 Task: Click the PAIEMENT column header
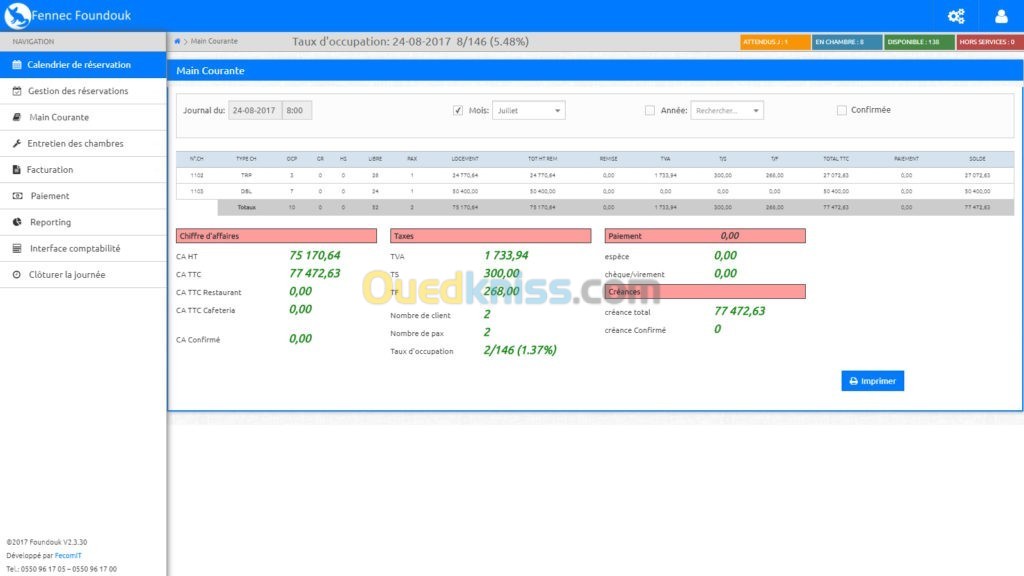pos(906,159)
